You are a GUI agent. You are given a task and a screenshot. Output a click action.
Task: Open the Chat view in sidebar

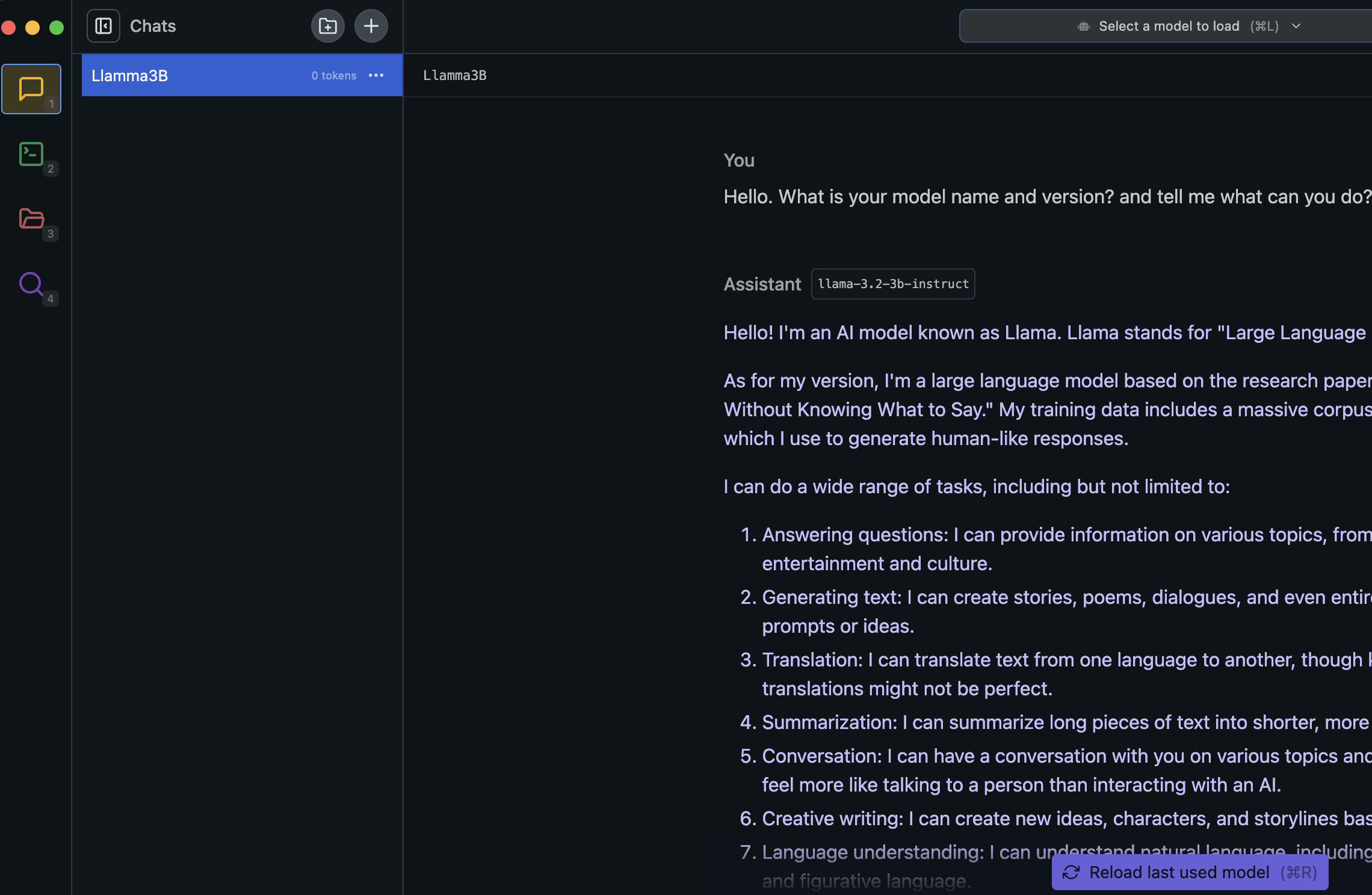[31, 89]
